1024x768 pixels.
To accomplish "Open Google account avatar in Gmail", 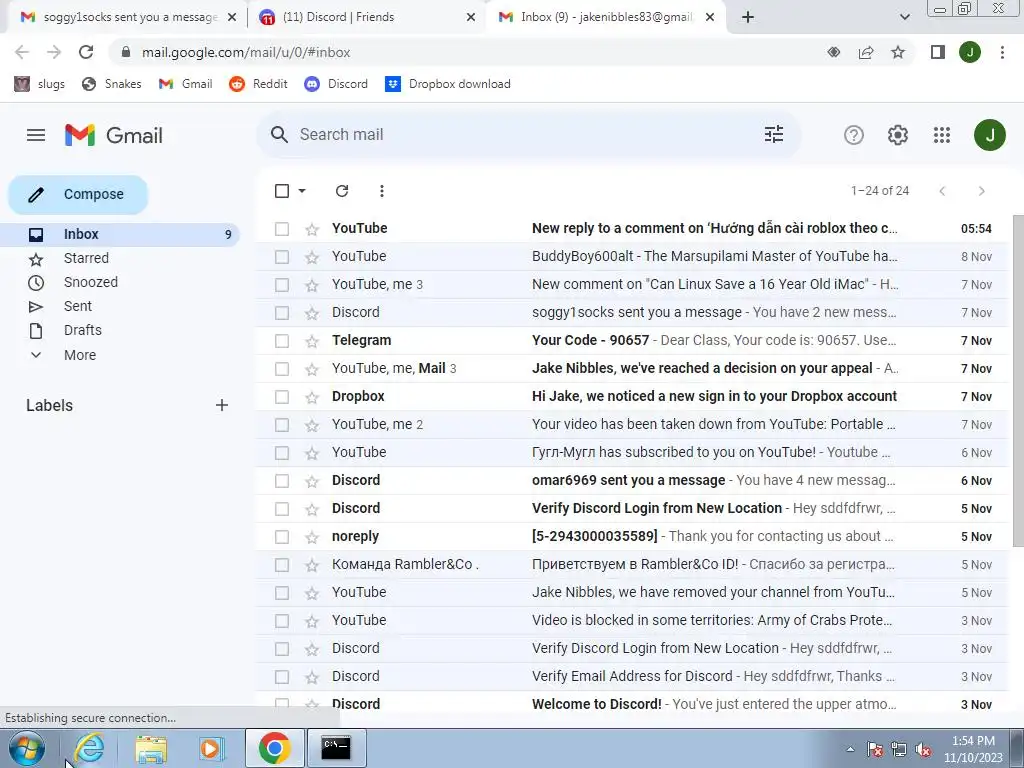I will click(x=989, y=135).
